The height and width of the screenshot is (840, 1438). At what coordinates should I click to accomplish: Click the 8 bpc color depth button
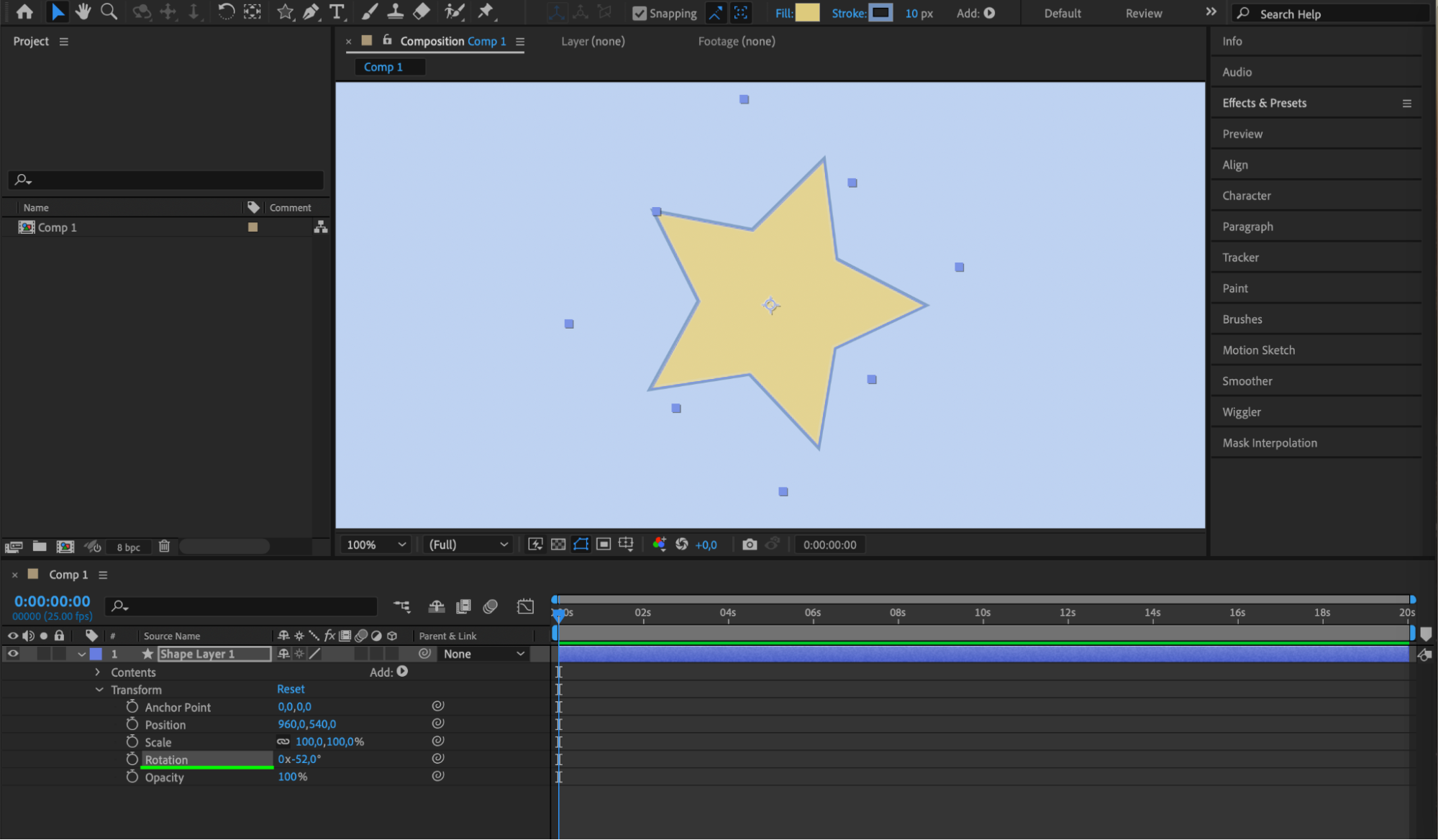click(129, 547)
